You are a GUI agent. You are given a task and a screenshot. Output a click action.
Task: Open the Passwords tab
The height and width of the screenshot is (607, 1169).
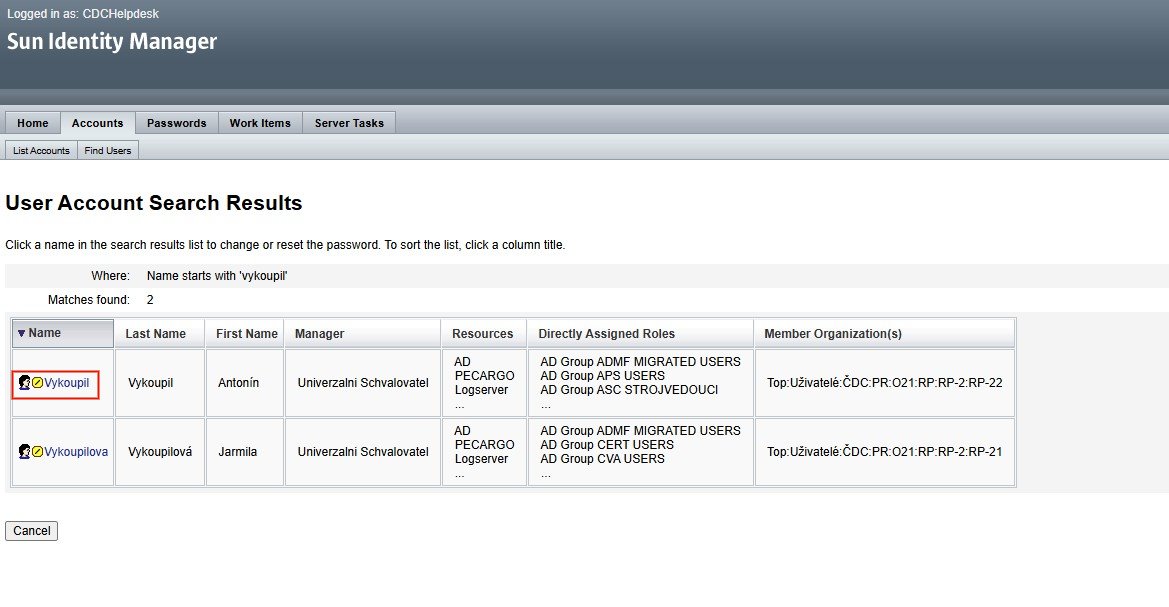177,123
